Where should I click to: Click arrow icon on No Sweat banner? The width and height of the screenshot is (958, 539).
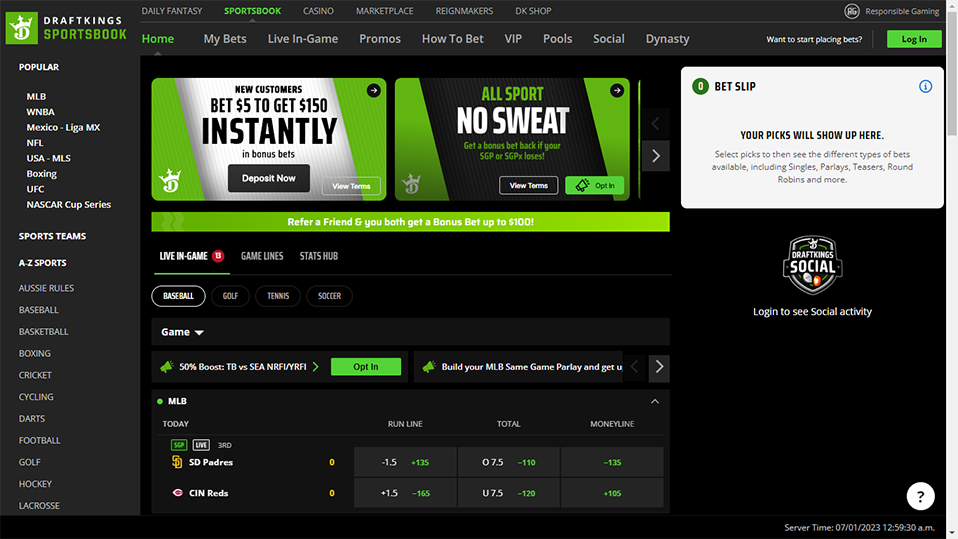pos(617,91)
